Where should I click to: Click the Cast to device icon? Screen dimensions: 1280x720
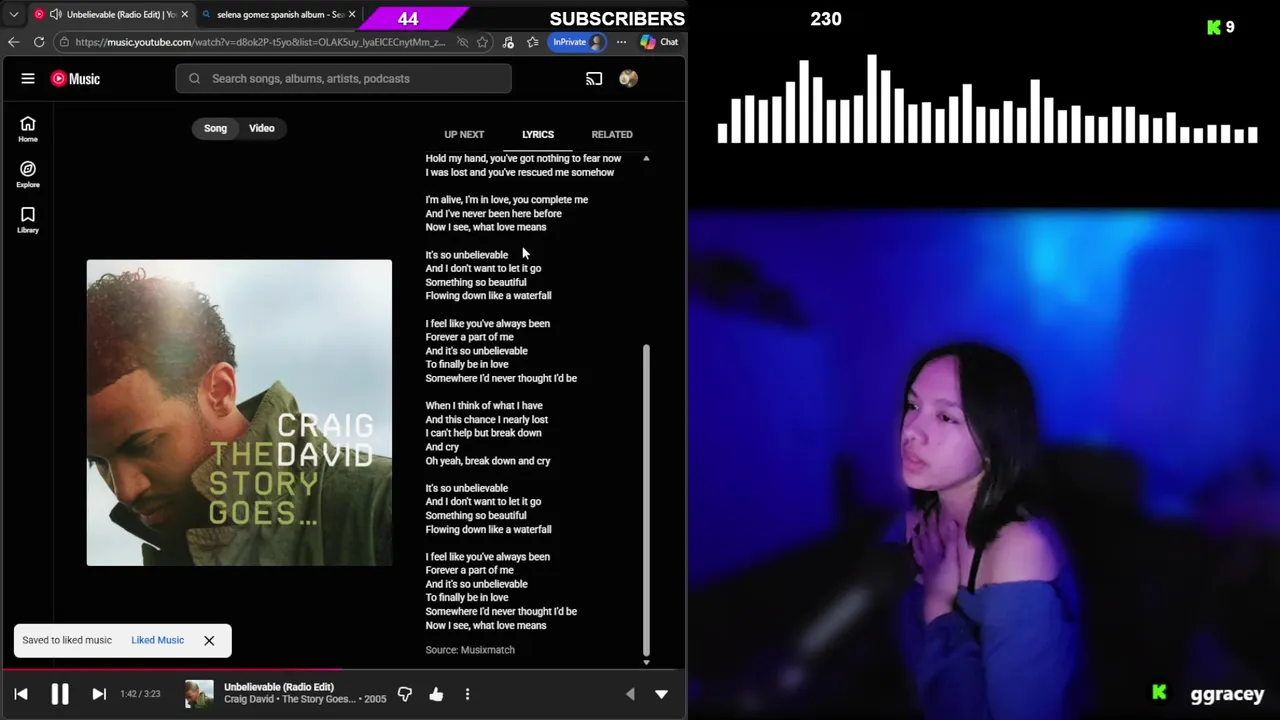(594, 79)
